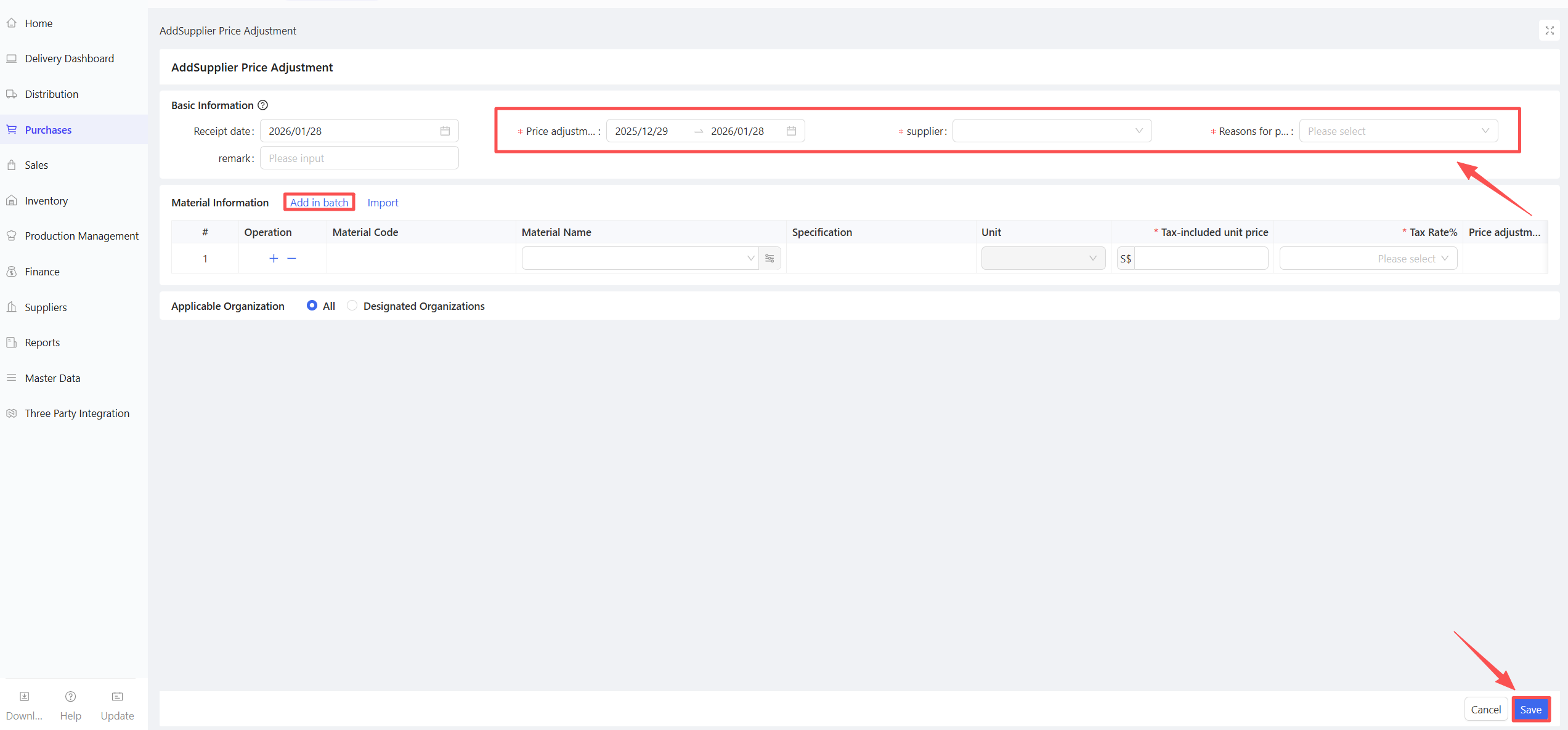Click into the remark input field
The image size is (1568, 730).
tap(359, 158)
